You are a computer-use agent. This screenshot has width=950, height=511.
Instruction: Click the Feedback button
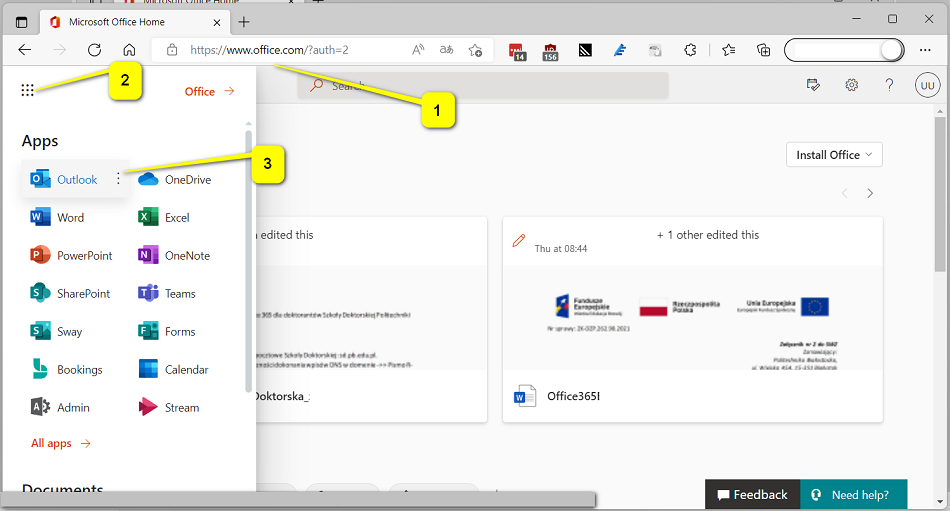[x=752, y=495]
